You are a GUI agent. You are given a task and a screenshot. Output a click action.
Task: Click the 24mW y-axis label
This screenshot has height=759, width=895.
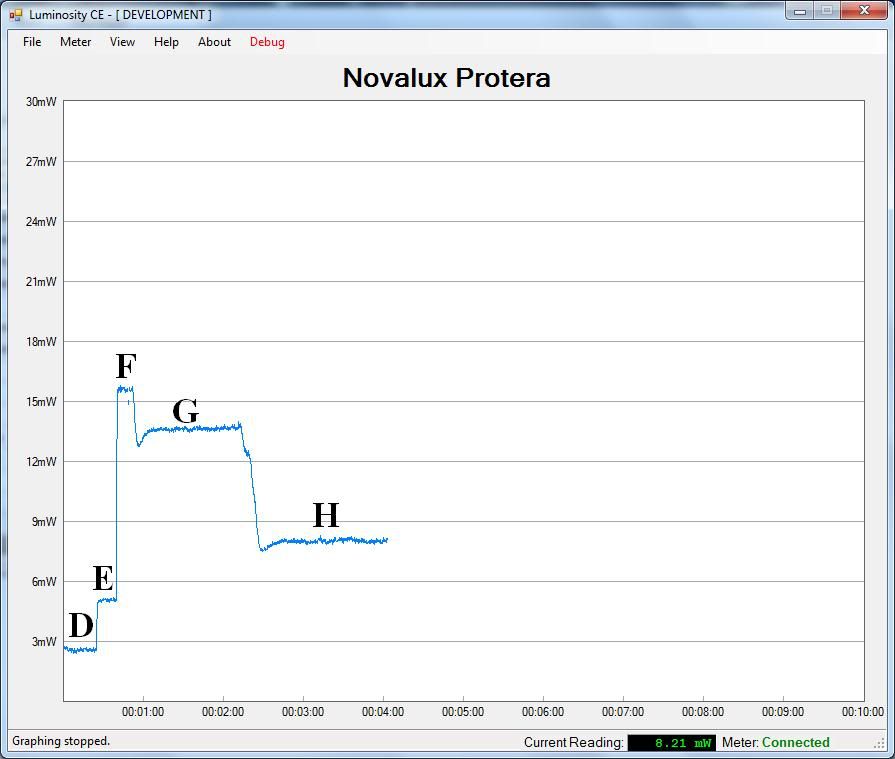(41, 221)
